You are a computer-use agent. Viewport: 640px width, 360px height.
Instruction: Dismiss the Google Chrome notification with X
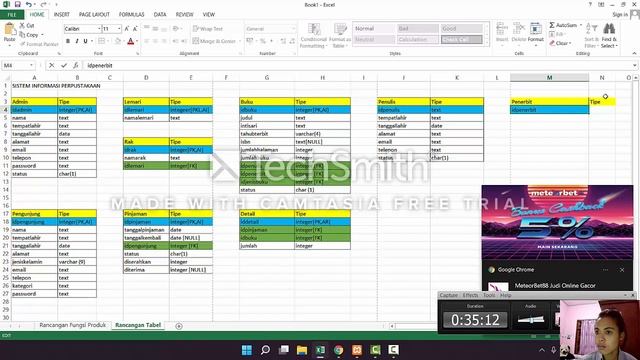coord(622,270)
